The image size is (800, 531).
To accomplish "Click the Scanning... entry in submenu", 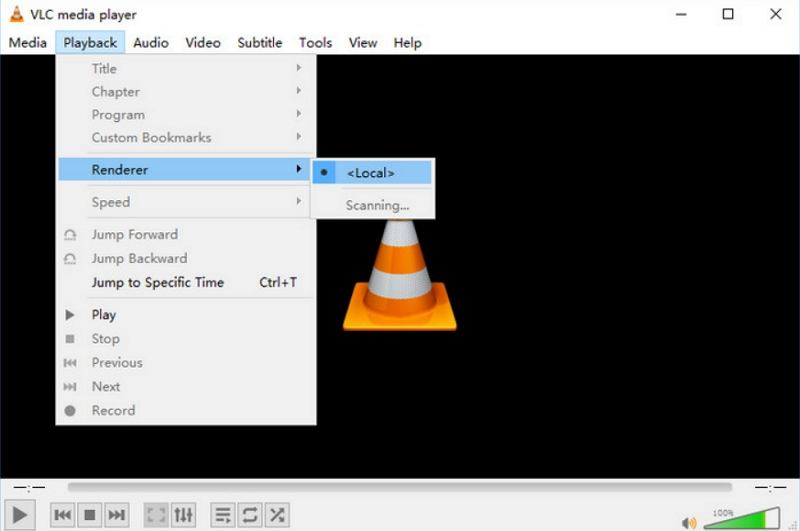I will pos(372,205).
